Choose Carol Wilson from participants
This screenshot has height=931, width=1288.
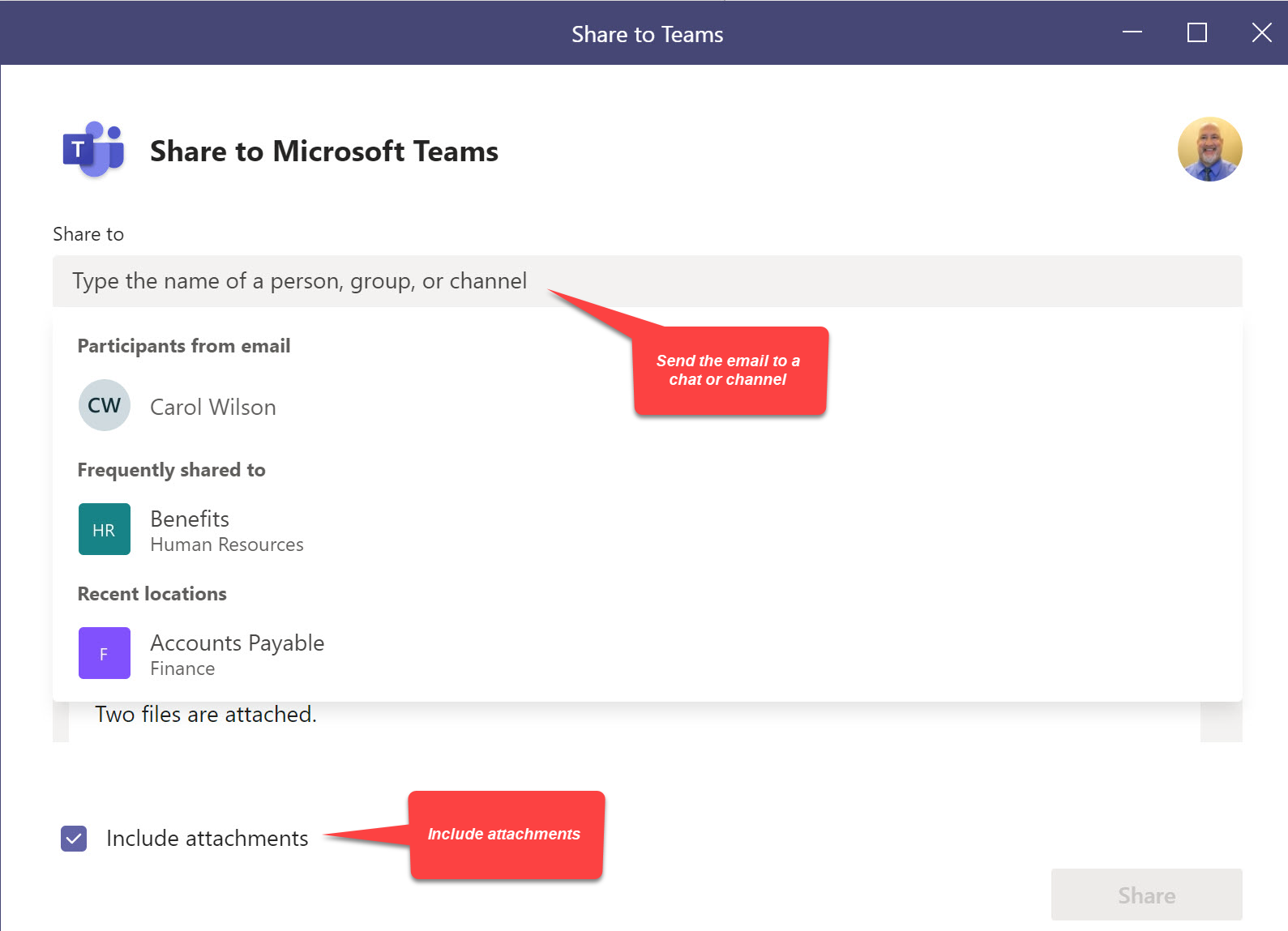pos(647,406)
